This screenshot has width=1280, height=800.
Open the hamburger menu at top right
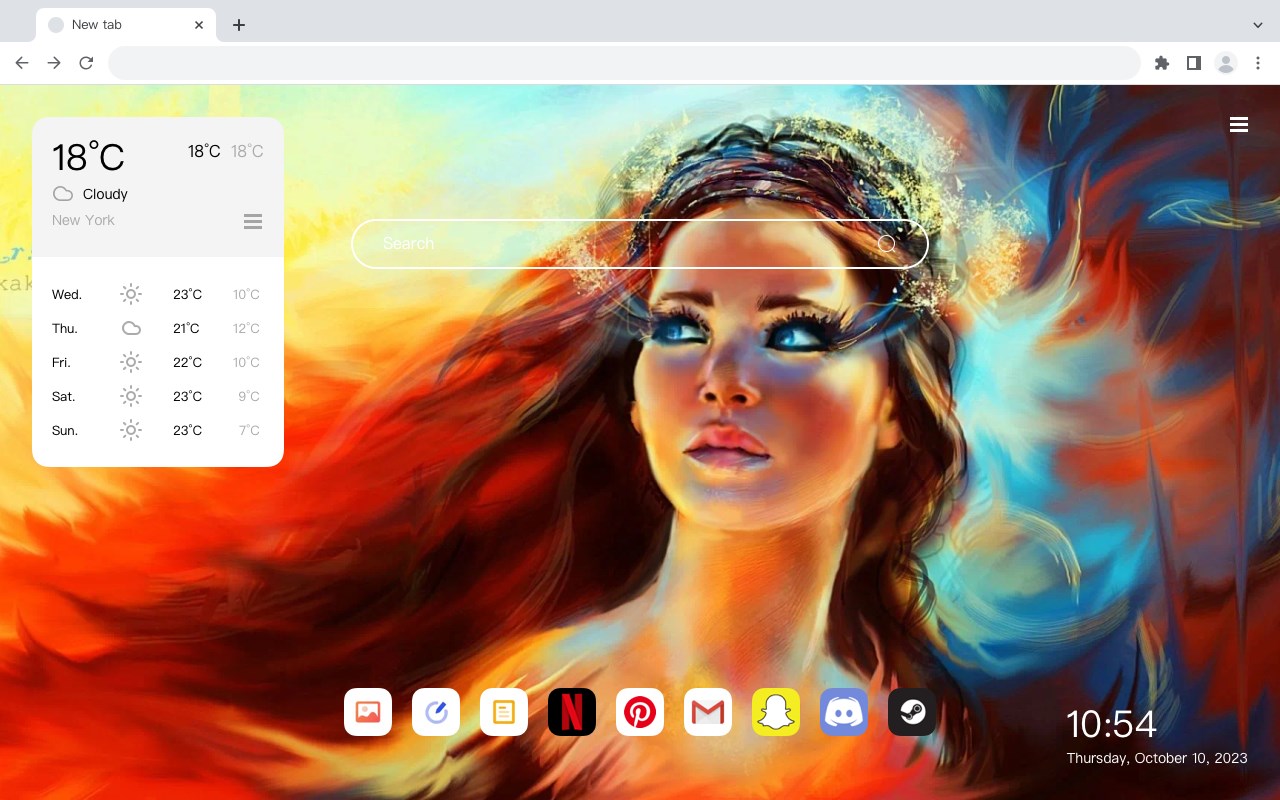[1239, 124]
